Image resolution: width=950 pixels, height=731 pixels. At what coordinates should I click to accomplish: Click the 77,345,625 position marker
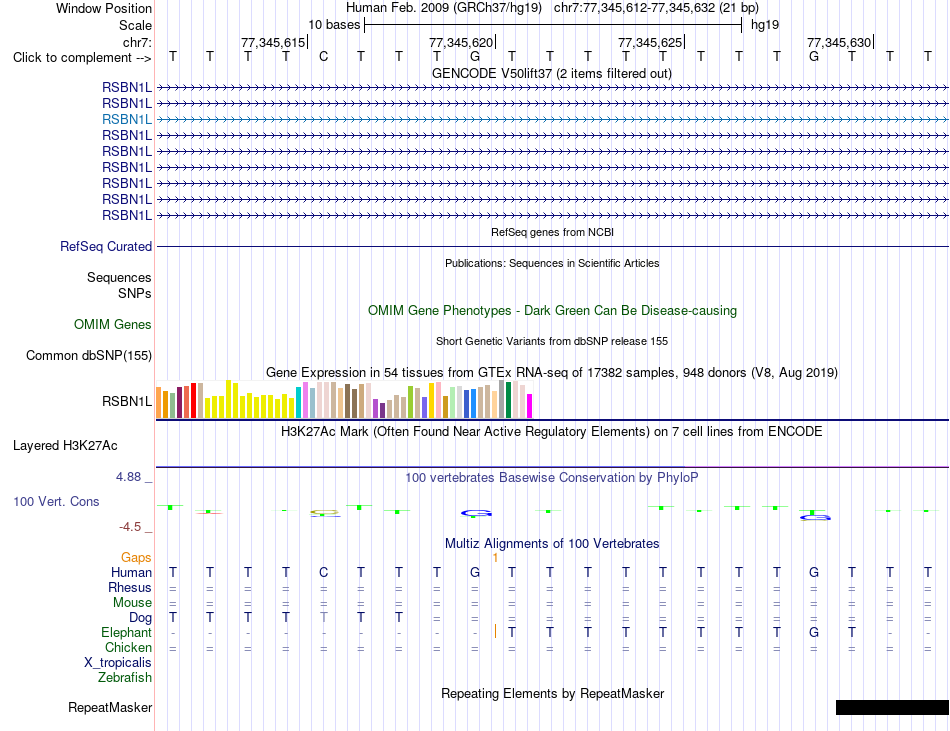pyautogui.click(x=650, y=42)
